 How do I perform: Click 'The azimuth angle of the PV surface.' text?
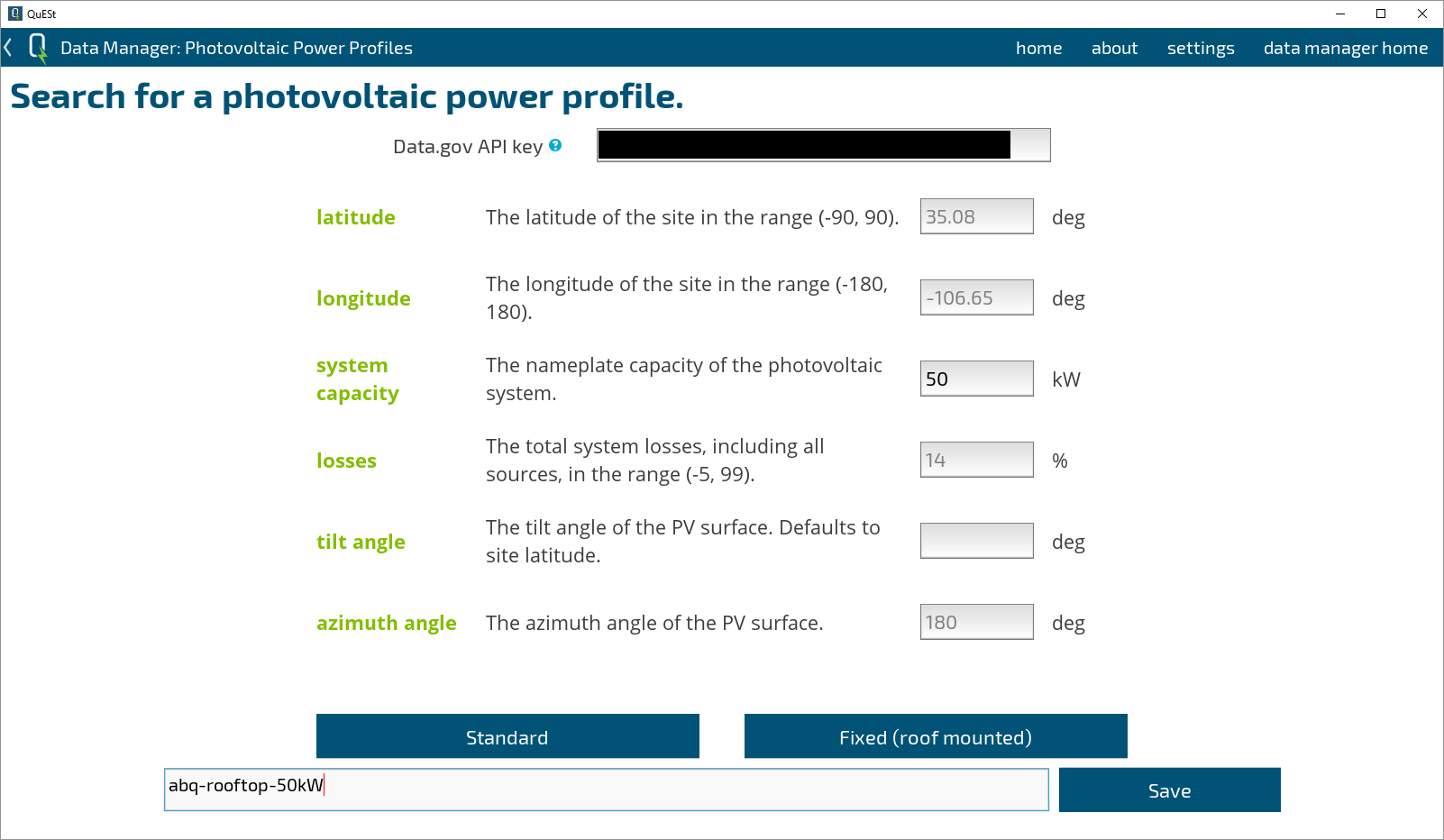654,623
